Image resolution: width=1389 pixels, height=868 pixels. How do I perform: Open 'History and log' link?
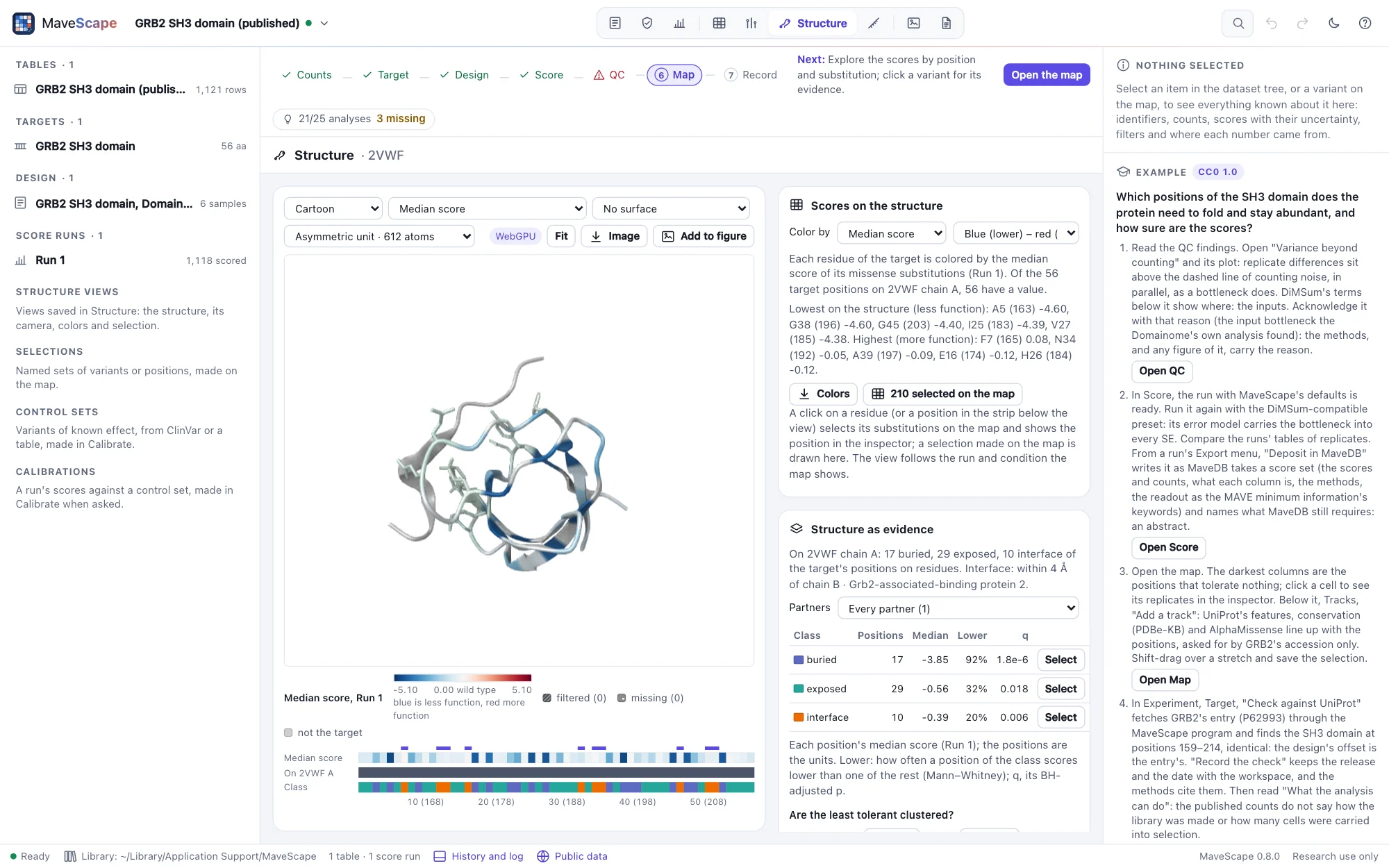(x=479, y=856)
